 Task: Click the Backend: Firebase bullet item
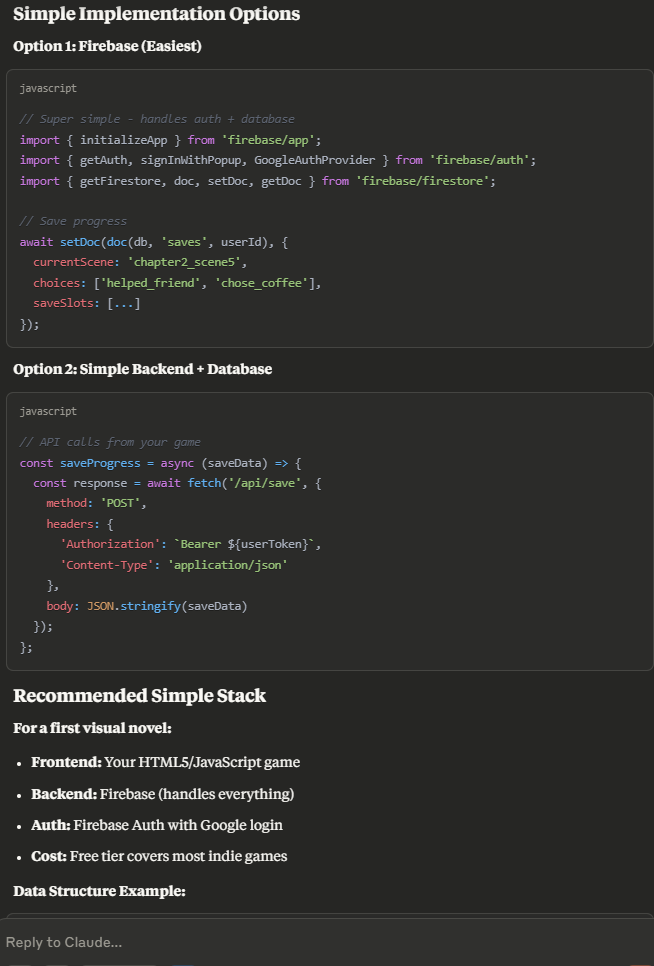pyautogui.click(x=162, y=794)
